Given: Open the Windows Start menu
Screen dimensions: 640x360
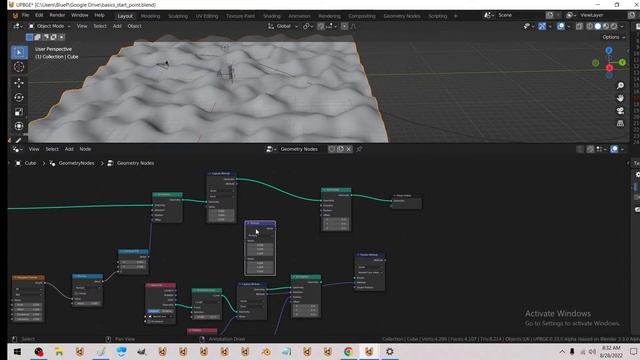Looking at the screenshot, I should [x=18, y=351].
